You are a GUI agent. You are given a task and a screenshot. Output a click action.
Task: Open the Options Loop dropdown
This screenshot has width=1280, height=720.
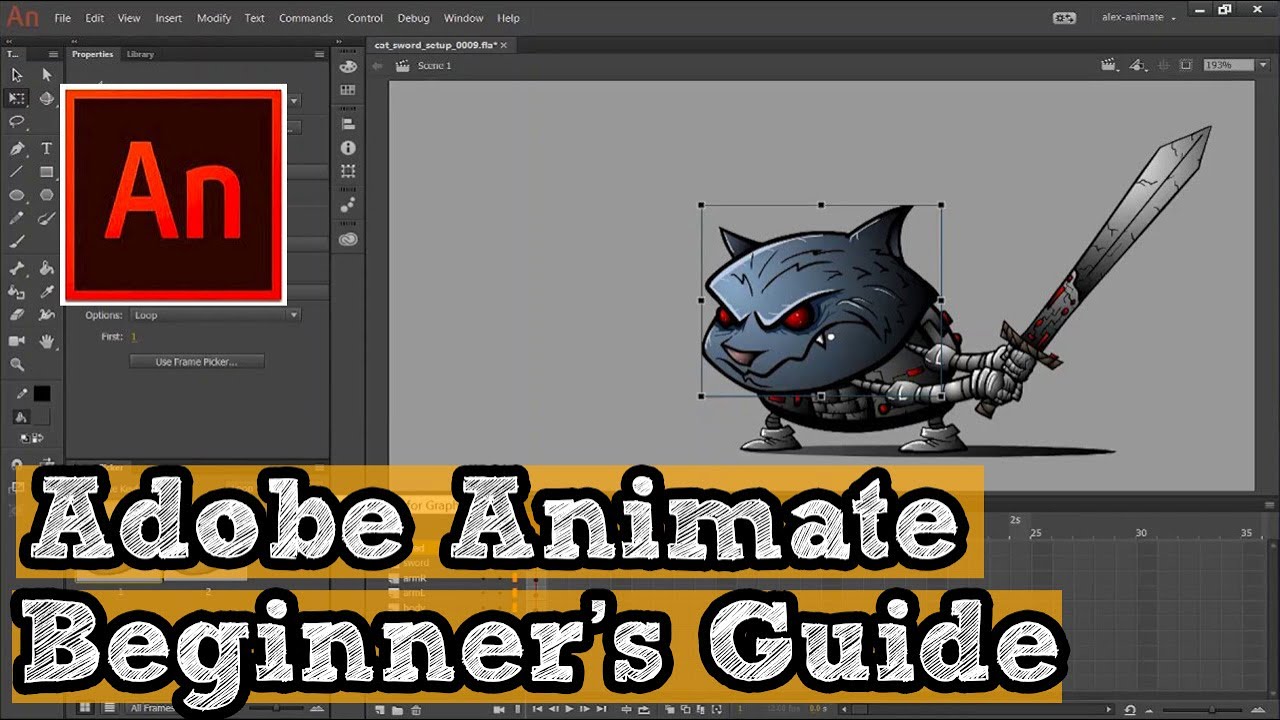pos(215,315)
